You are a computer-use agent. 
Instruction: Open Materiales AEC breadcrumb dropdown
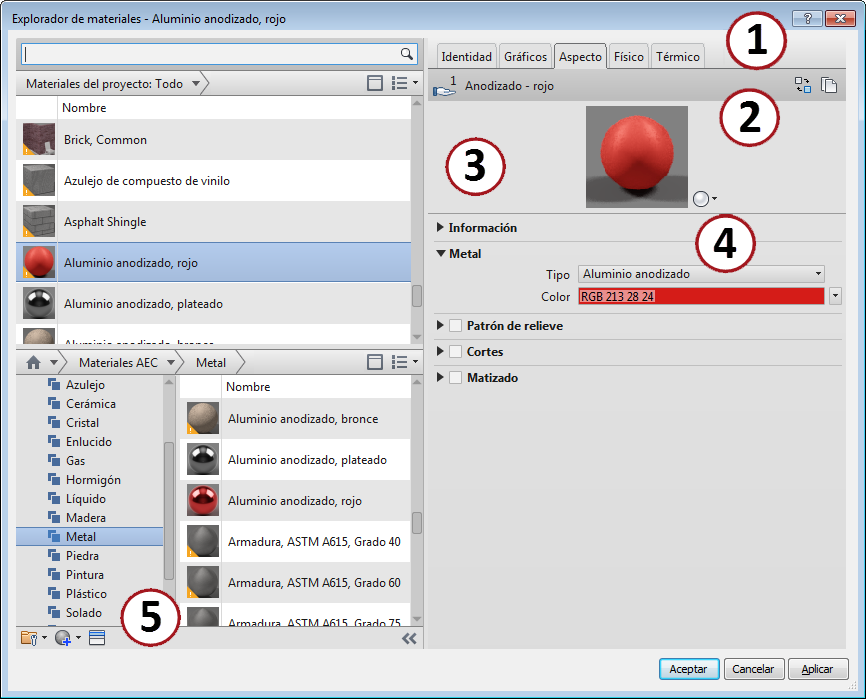(x=171, y=363)
